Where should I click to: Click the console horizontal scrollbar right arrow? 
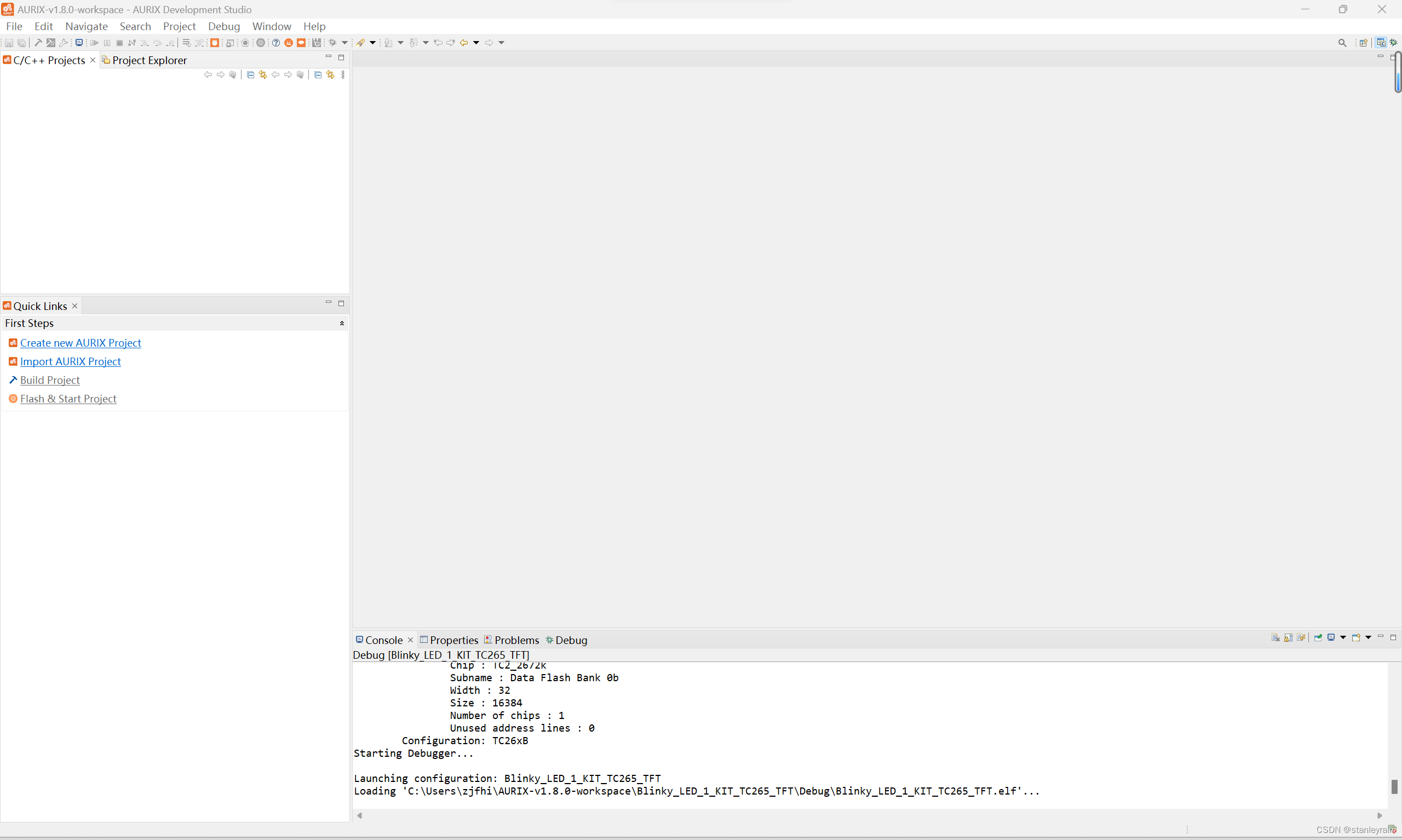(x=1380, y=816)
